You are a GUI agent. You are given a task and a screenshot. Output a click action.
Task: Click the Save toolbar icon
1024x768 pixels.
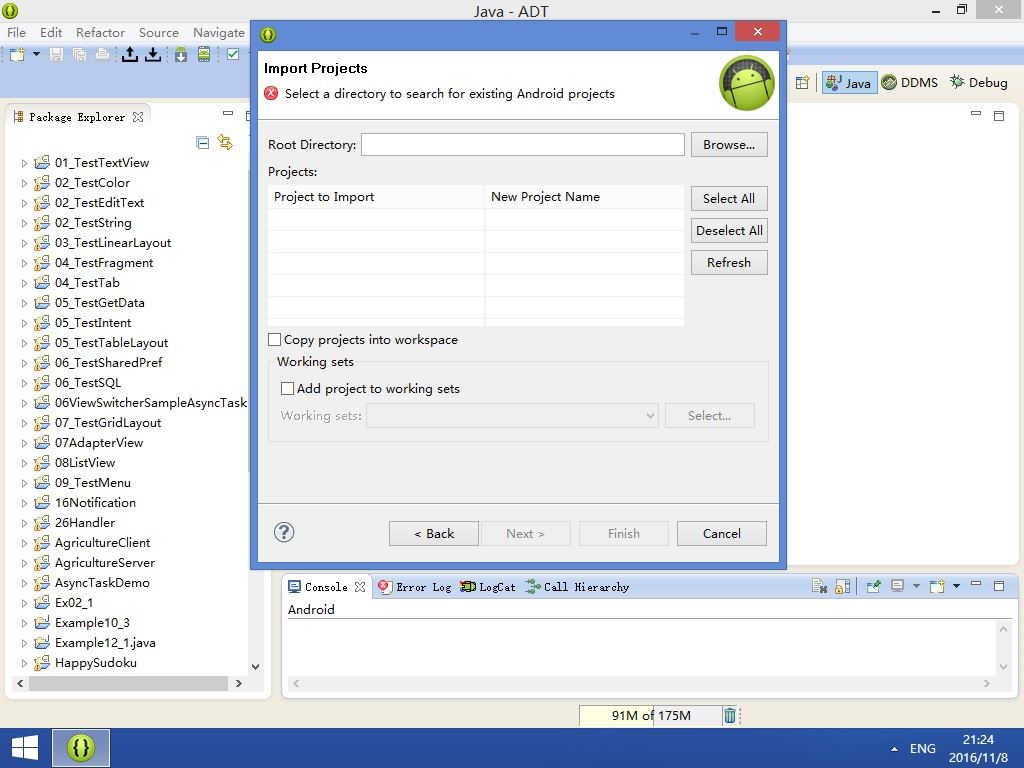click(57, 54)
